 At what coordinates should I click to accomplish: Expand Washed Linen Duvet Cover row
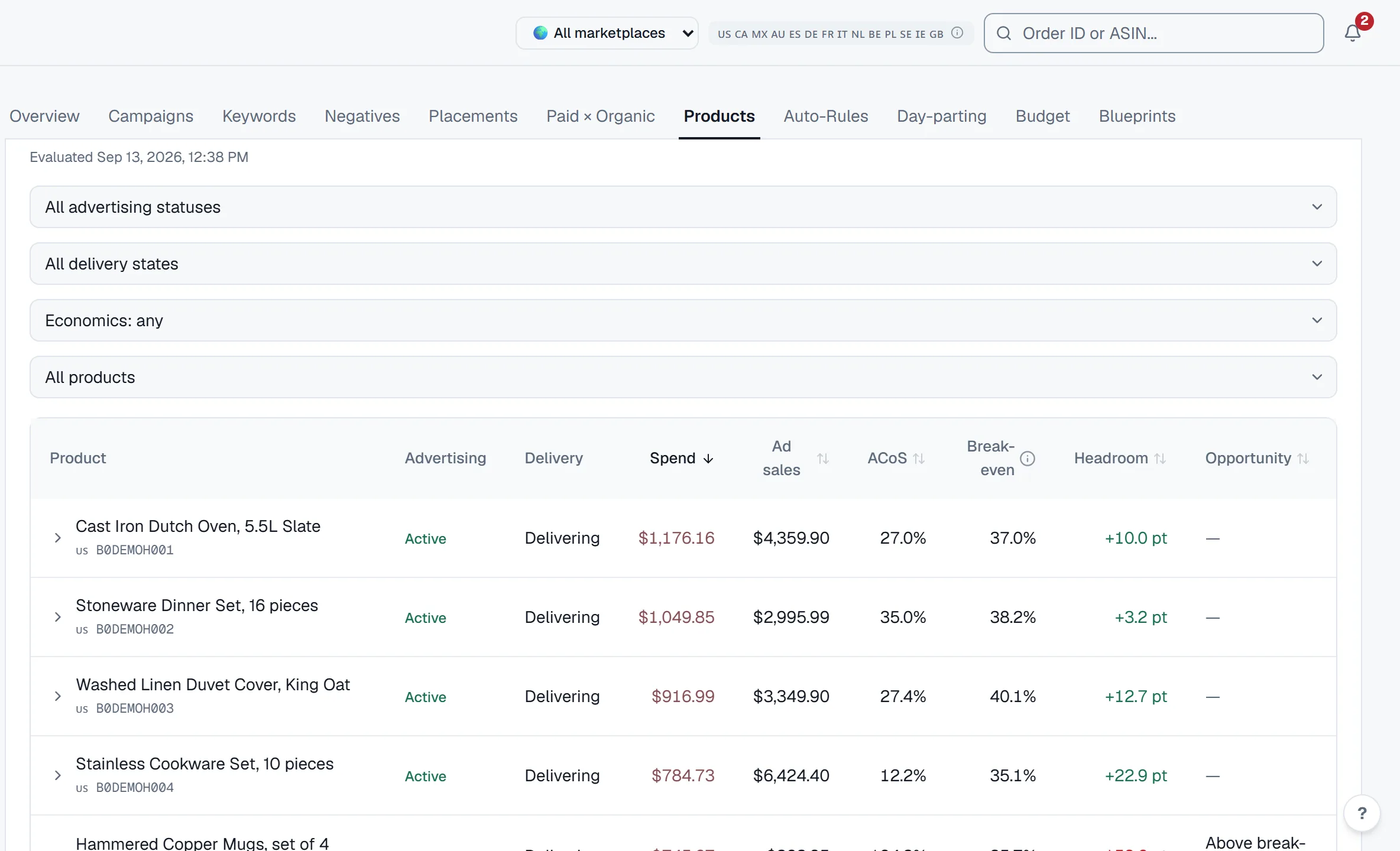tap(57, 696)
